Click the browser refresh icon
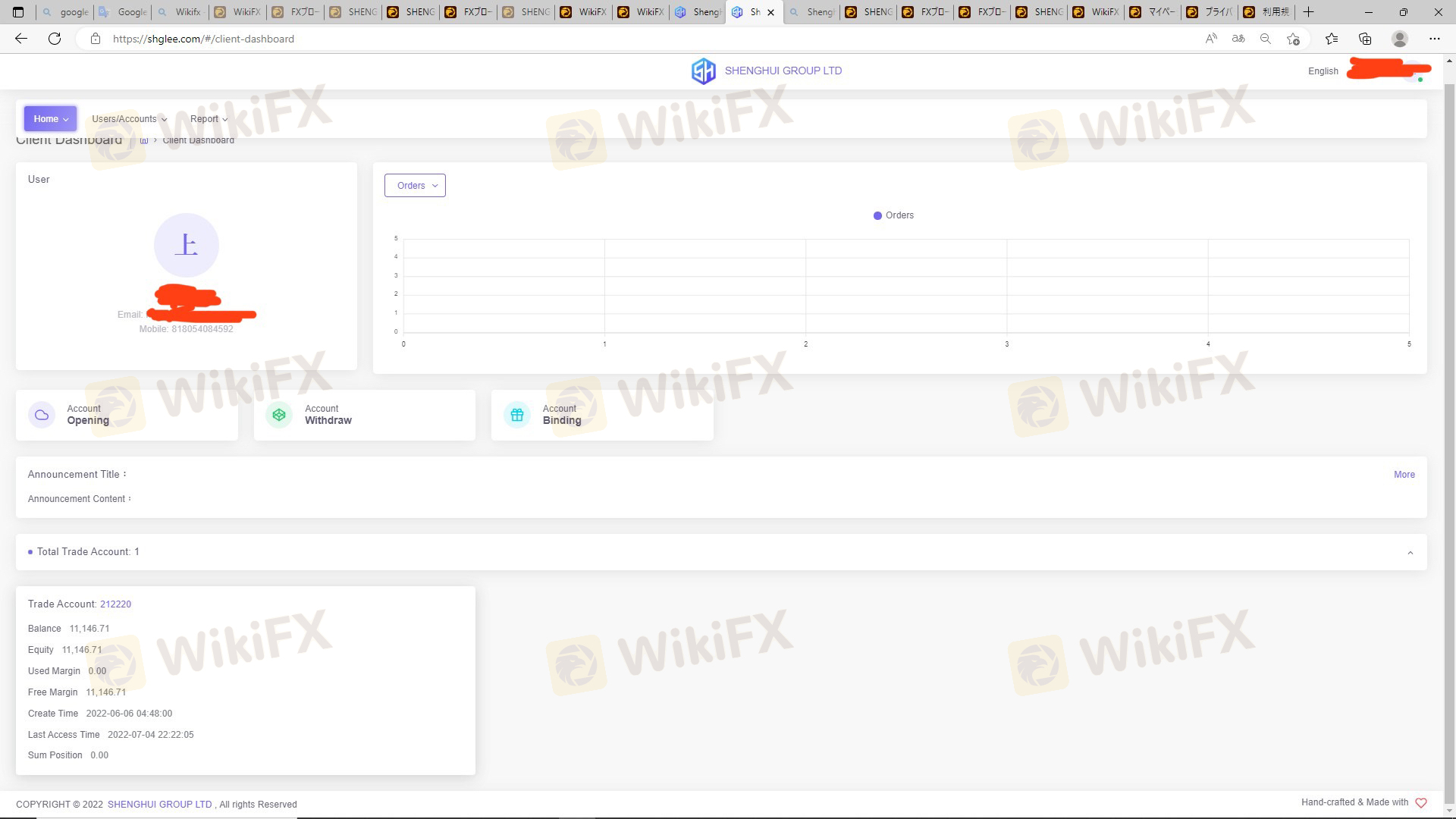This screenshot has height=819, width=1456. pyautogui.click(x=55, y=39)
